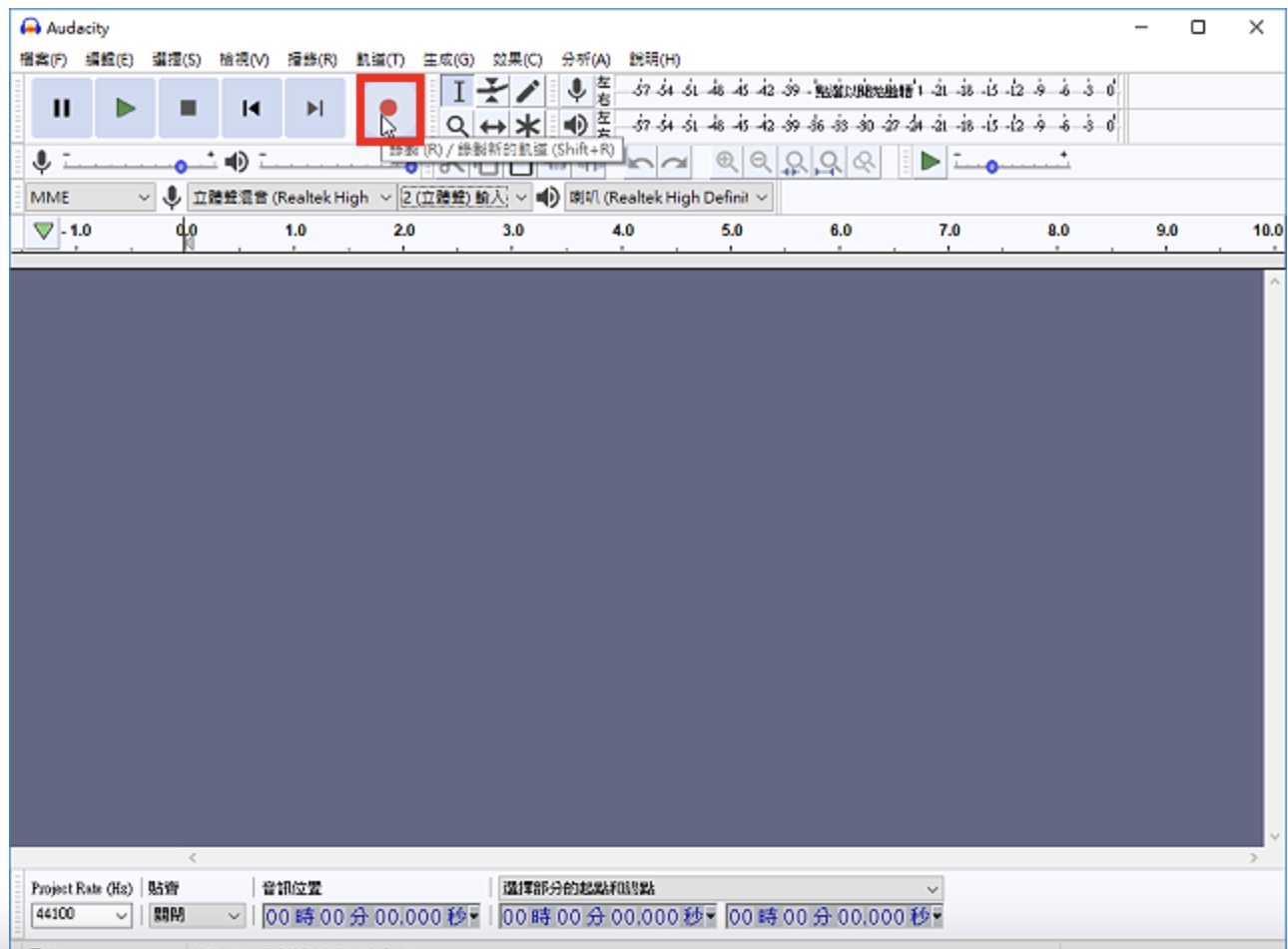Click the Redo arrow button
This screenshot has height=949, width=1288.
[675, 162]
